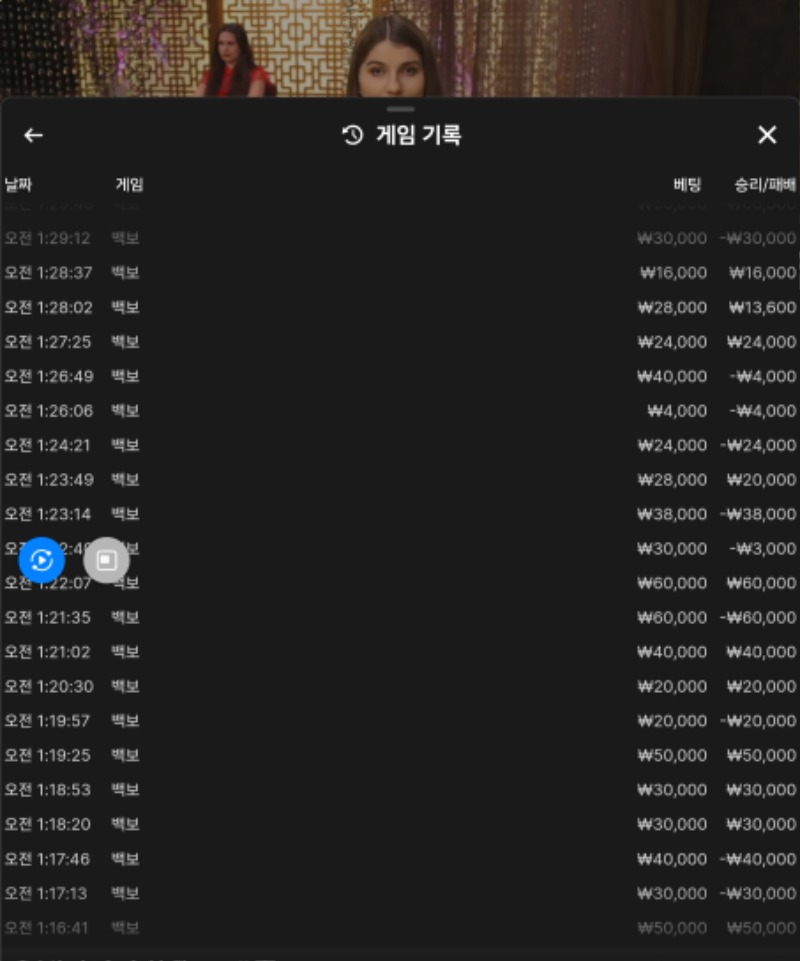Open the 오전 1:23:14 game record
800x961 pixels.
[400, 514]
